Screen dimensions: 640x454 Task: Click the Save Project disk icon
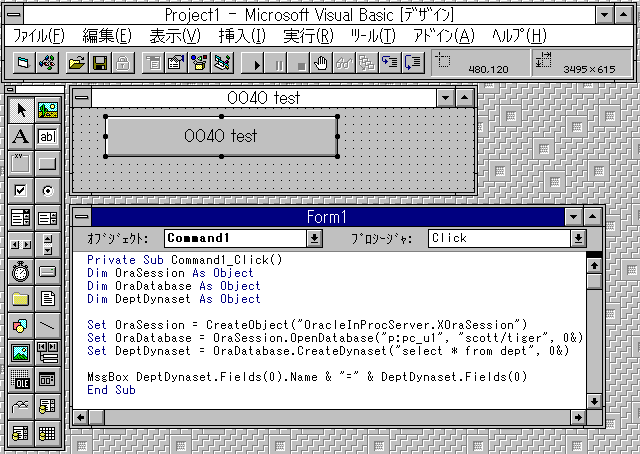click(100, 63)
